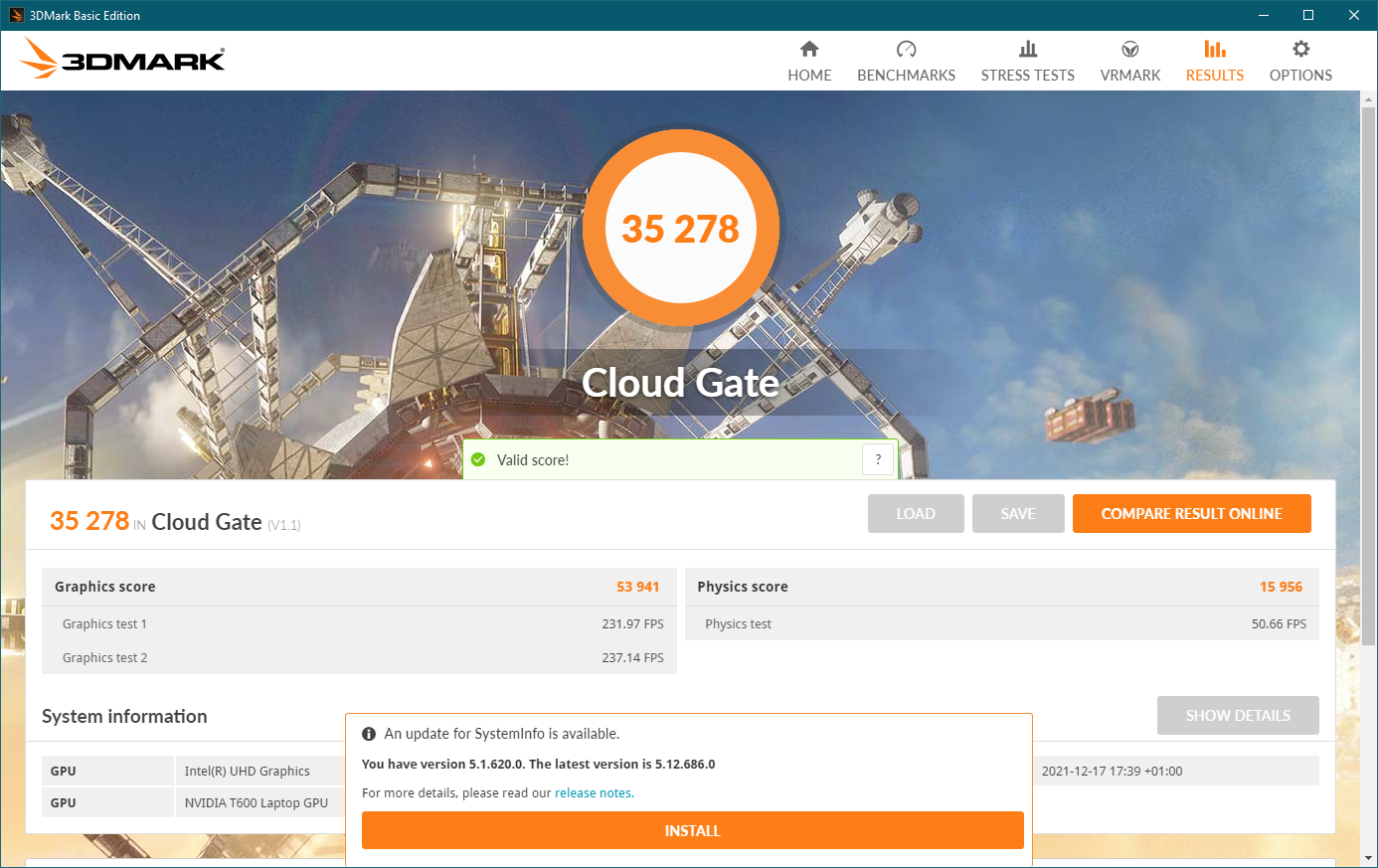Click the Valid score! message

point(533,459)
